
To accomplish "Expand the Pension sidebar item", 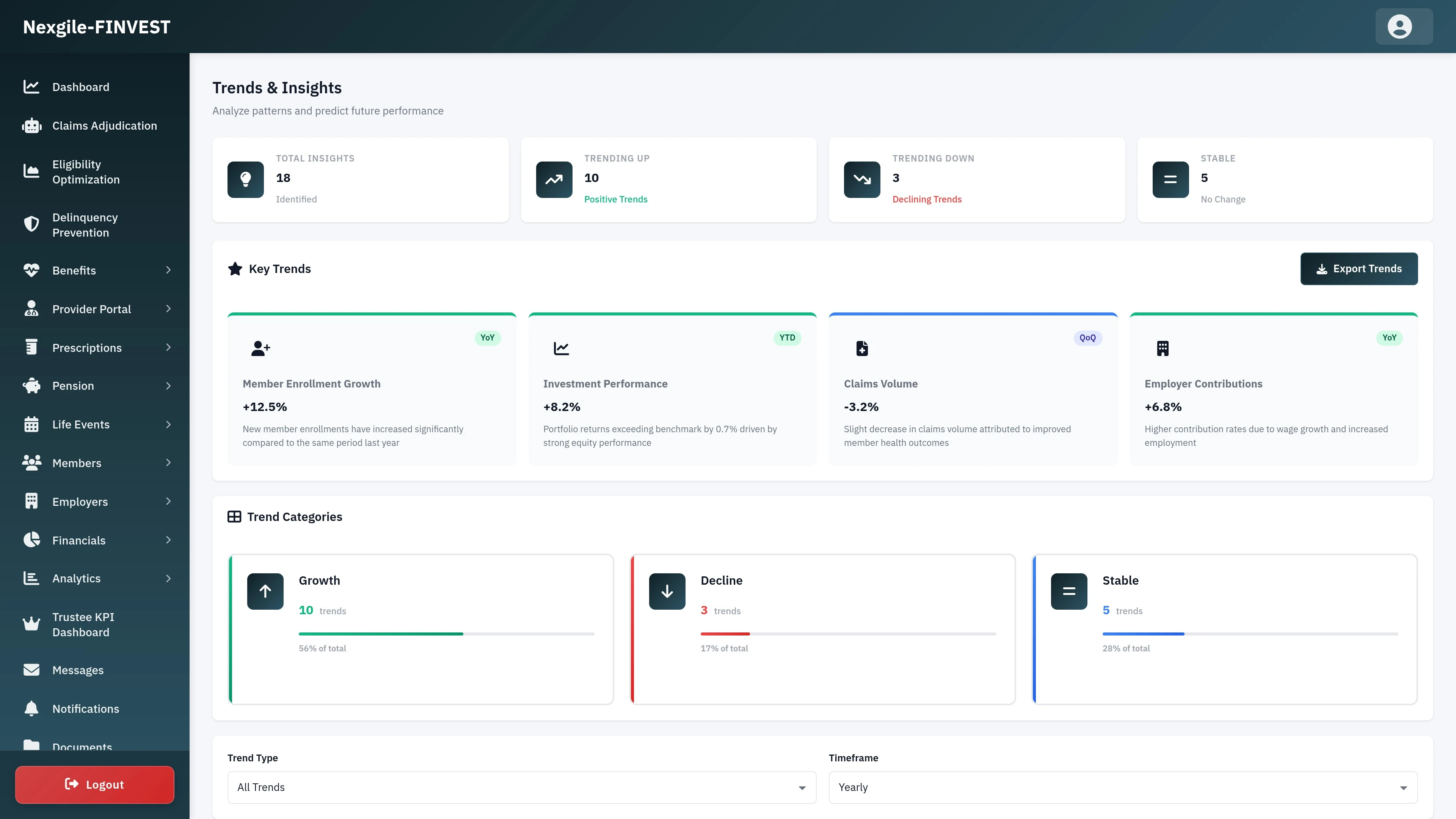I will [x=73, y=386].
